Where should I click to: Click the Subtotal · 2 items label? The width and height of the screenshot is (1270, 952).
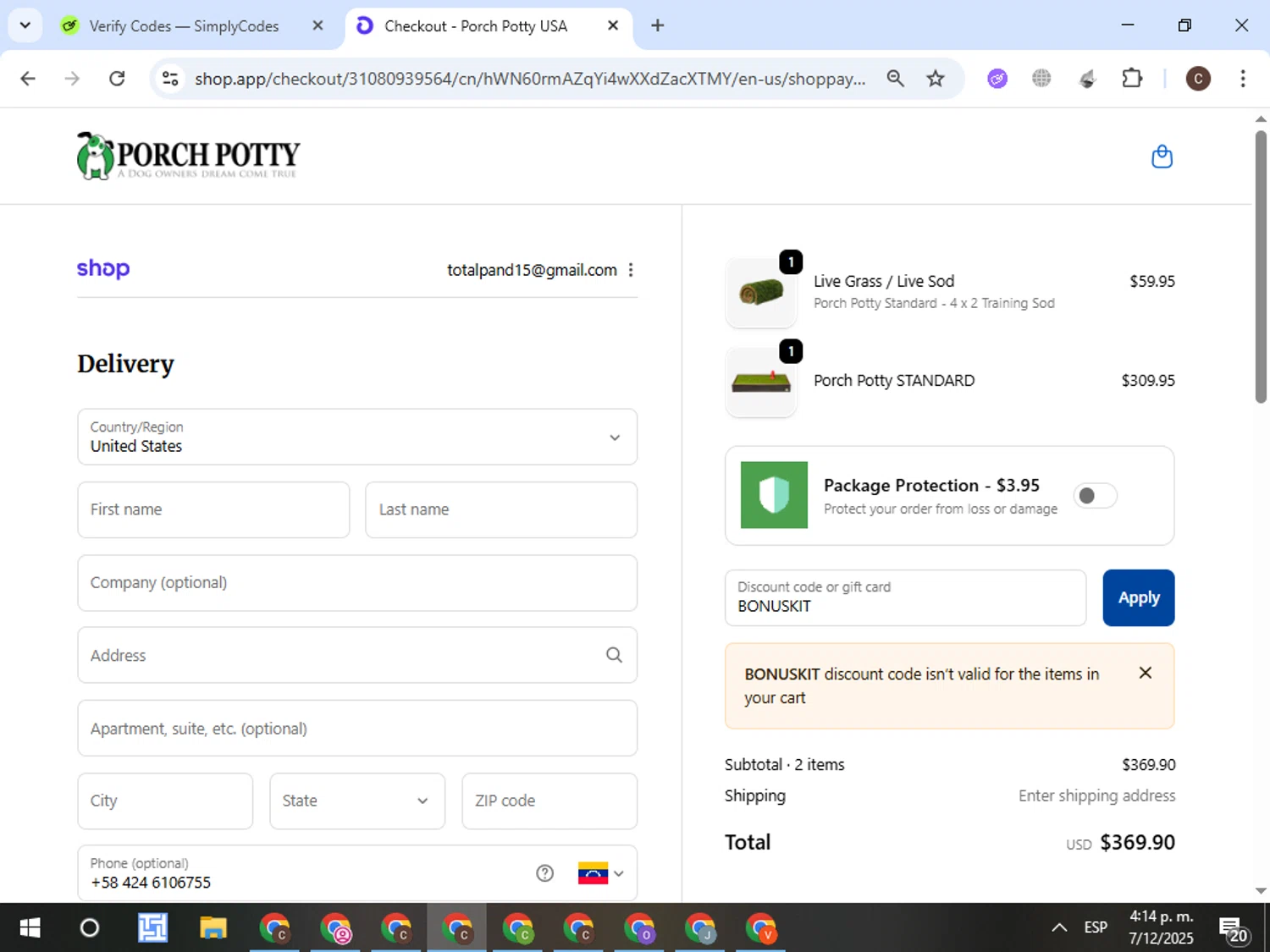click(785, 764)
